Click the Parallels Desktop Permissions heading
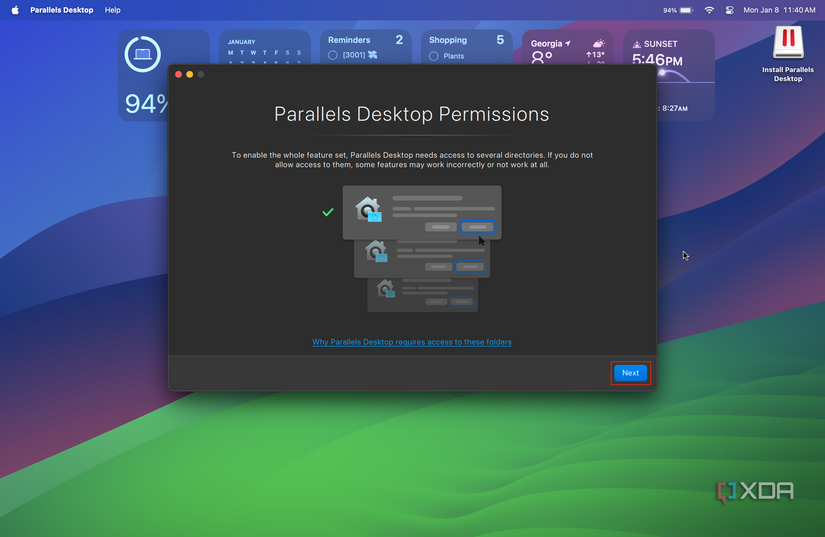Viewport: 825px width, 537px height. click(x=411, y=114)
